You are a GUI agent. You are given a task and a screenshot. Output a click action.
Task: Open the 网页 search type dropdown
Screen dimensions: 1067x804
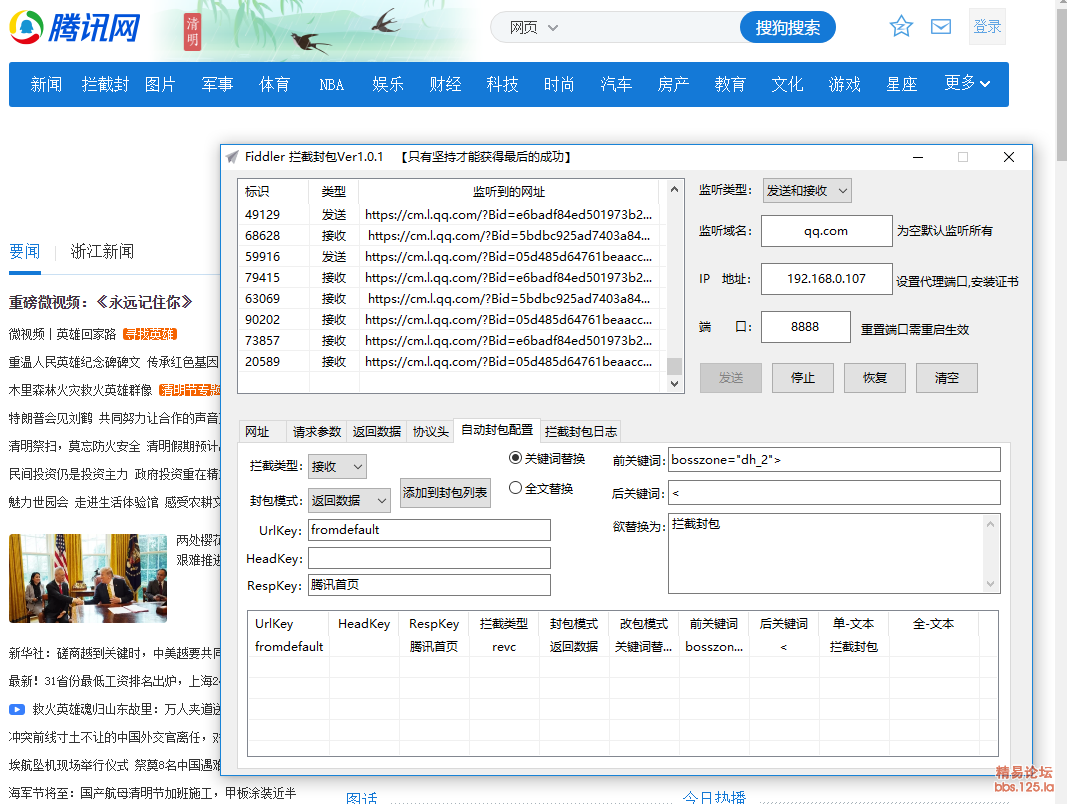(534, 28)
